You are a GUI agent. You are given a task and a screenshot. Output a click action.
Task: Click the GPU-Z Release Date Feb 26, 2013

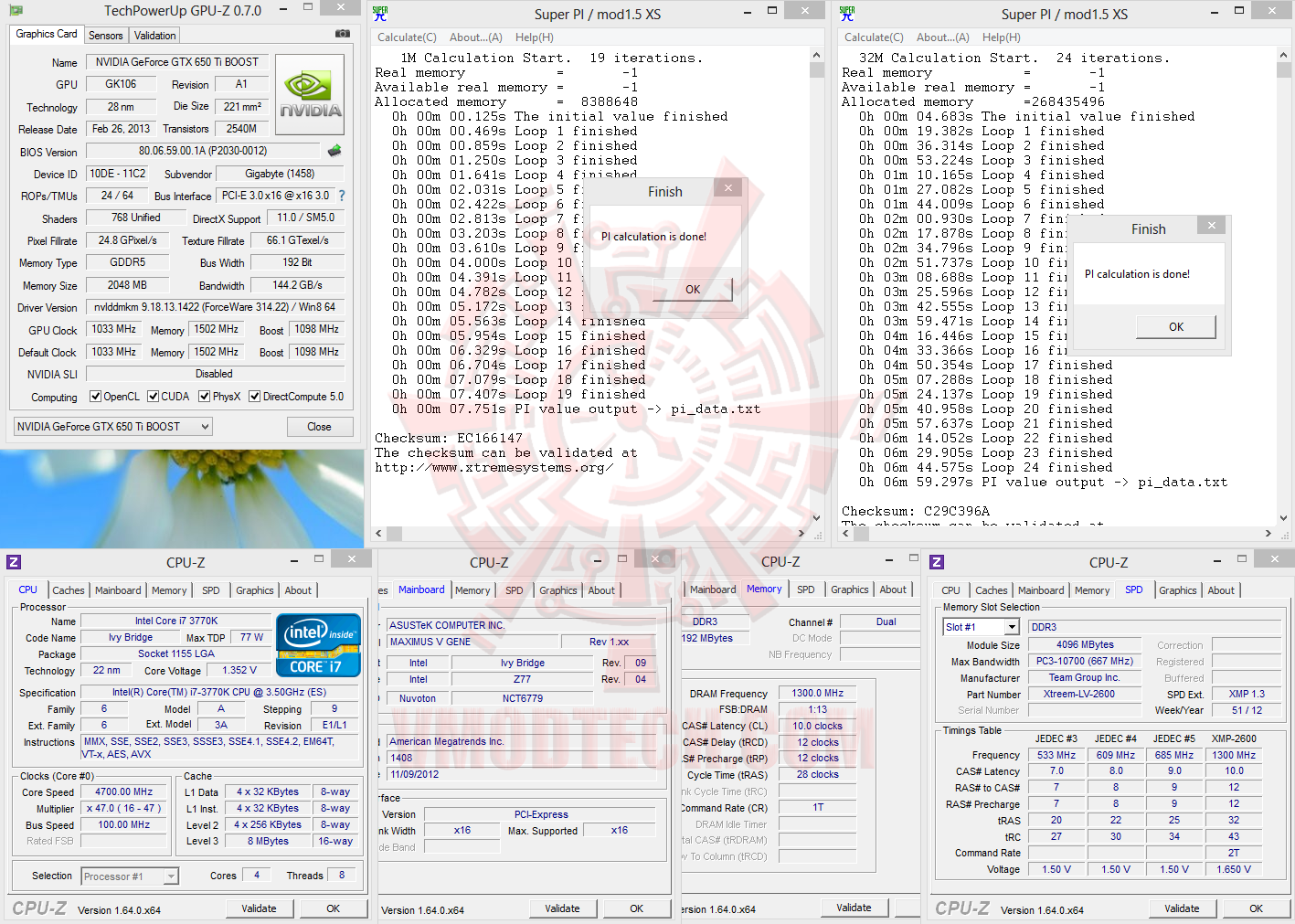[x=121, y=129]
